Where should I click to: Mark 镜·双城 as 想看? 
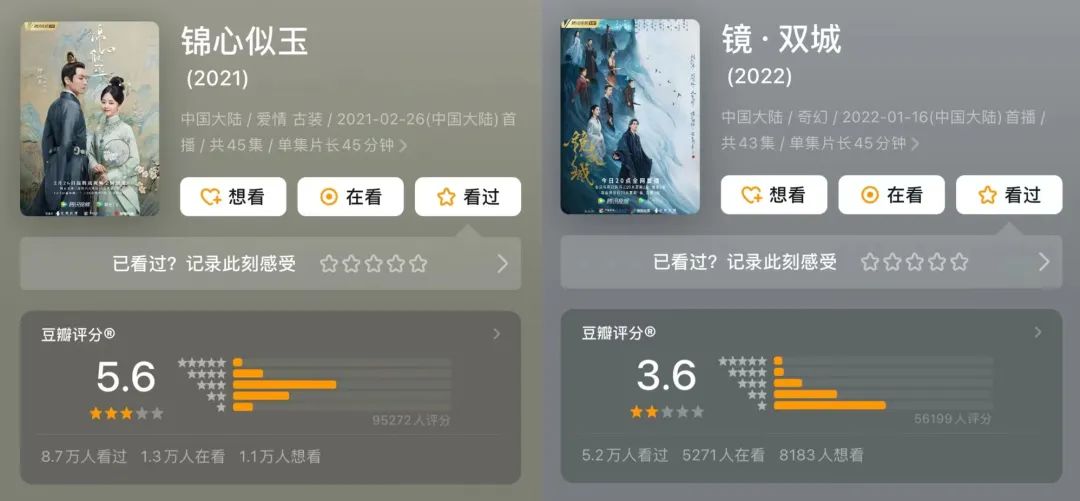tap(773, 195)
